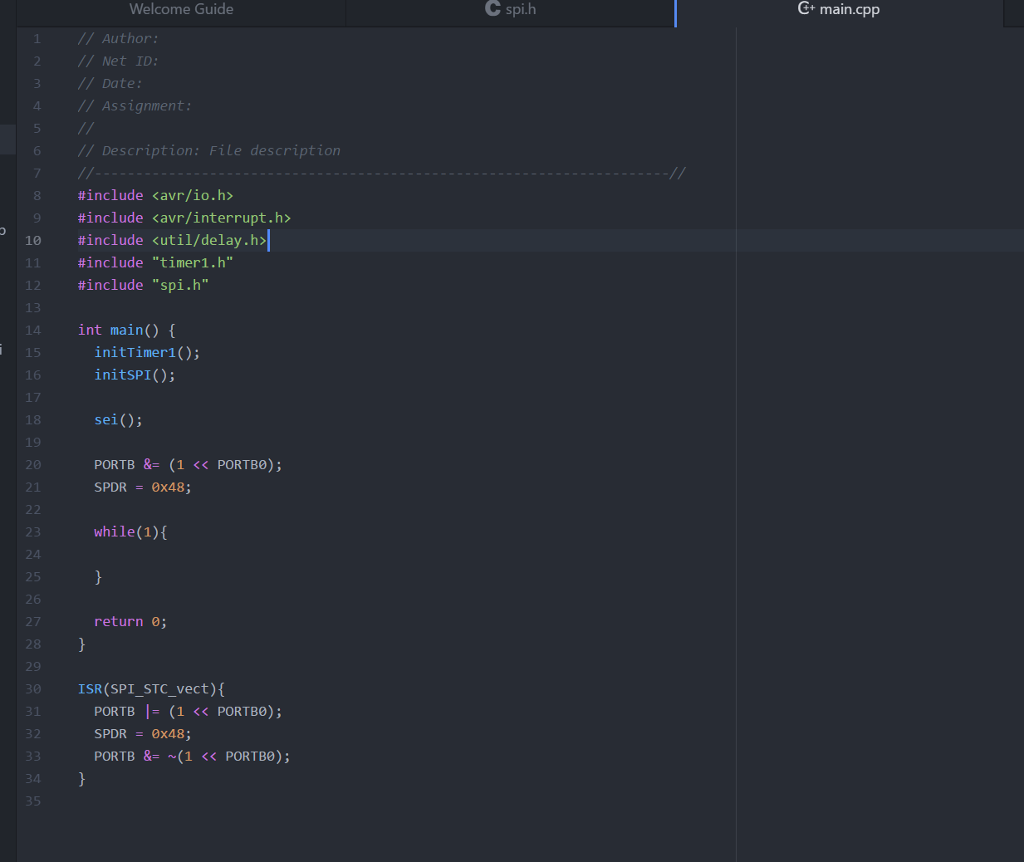The image size is (1024, 862).
Task: Click the <util/delay.h> include path
Action: click(x=211, y=240)
